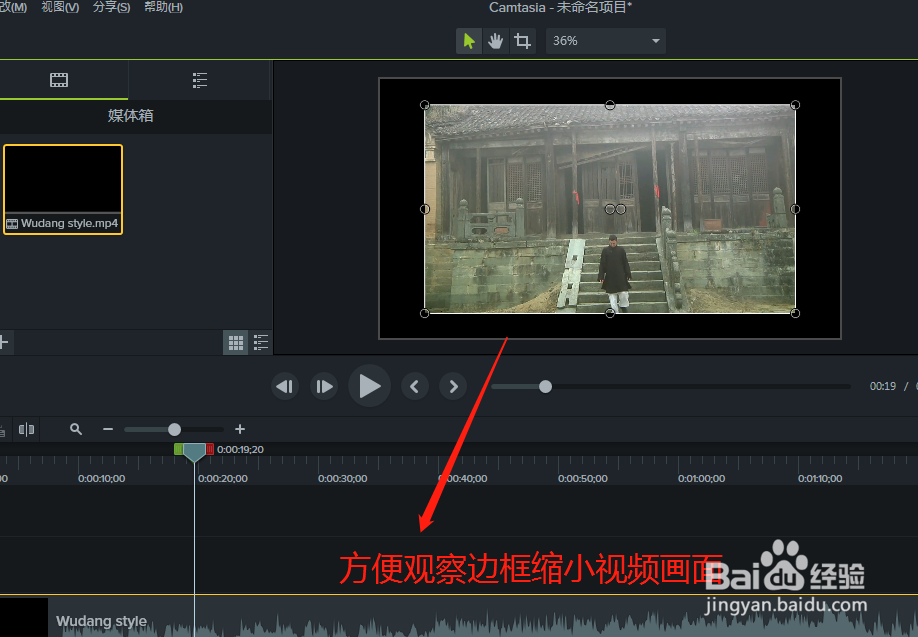Step forward one frame in preview

pos(323,386)
